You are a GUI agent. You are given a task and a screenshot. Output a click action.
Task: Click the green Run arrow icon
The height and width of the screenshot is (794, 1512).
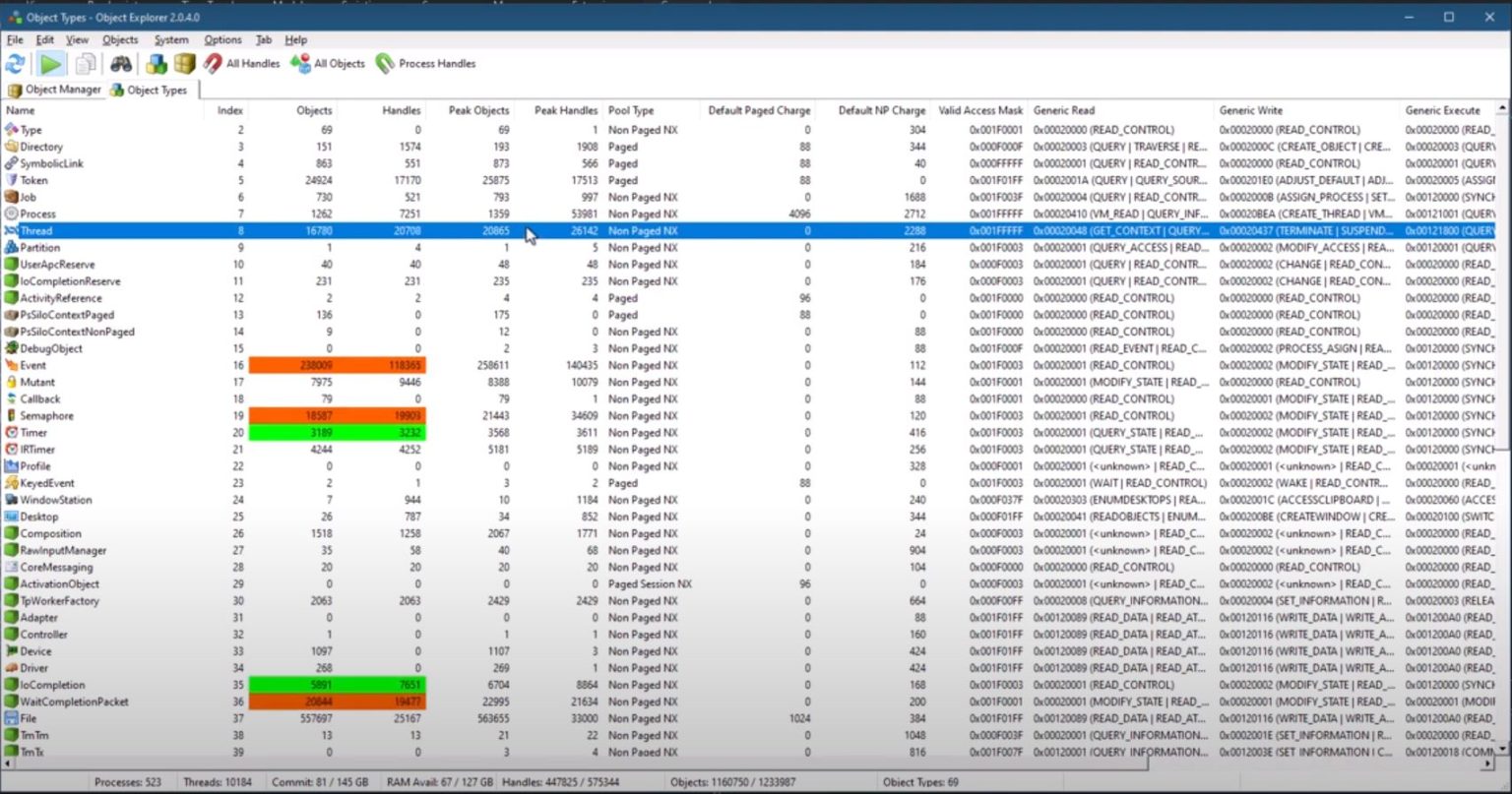[x=49, y=63]
